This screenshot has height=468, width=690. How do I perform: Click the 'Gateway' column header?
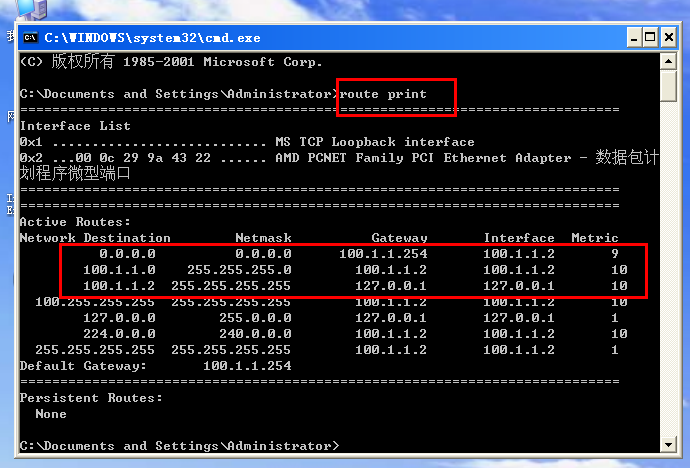(399, 238)
